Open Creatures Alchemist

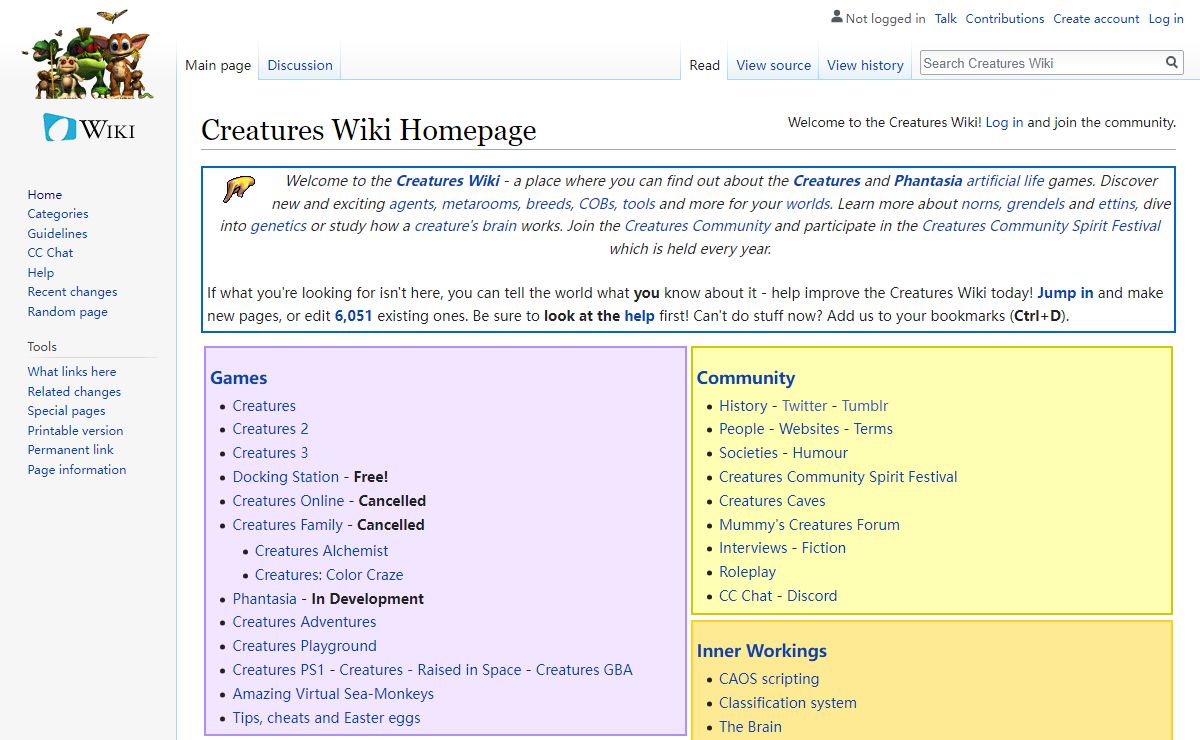(322, 550)
